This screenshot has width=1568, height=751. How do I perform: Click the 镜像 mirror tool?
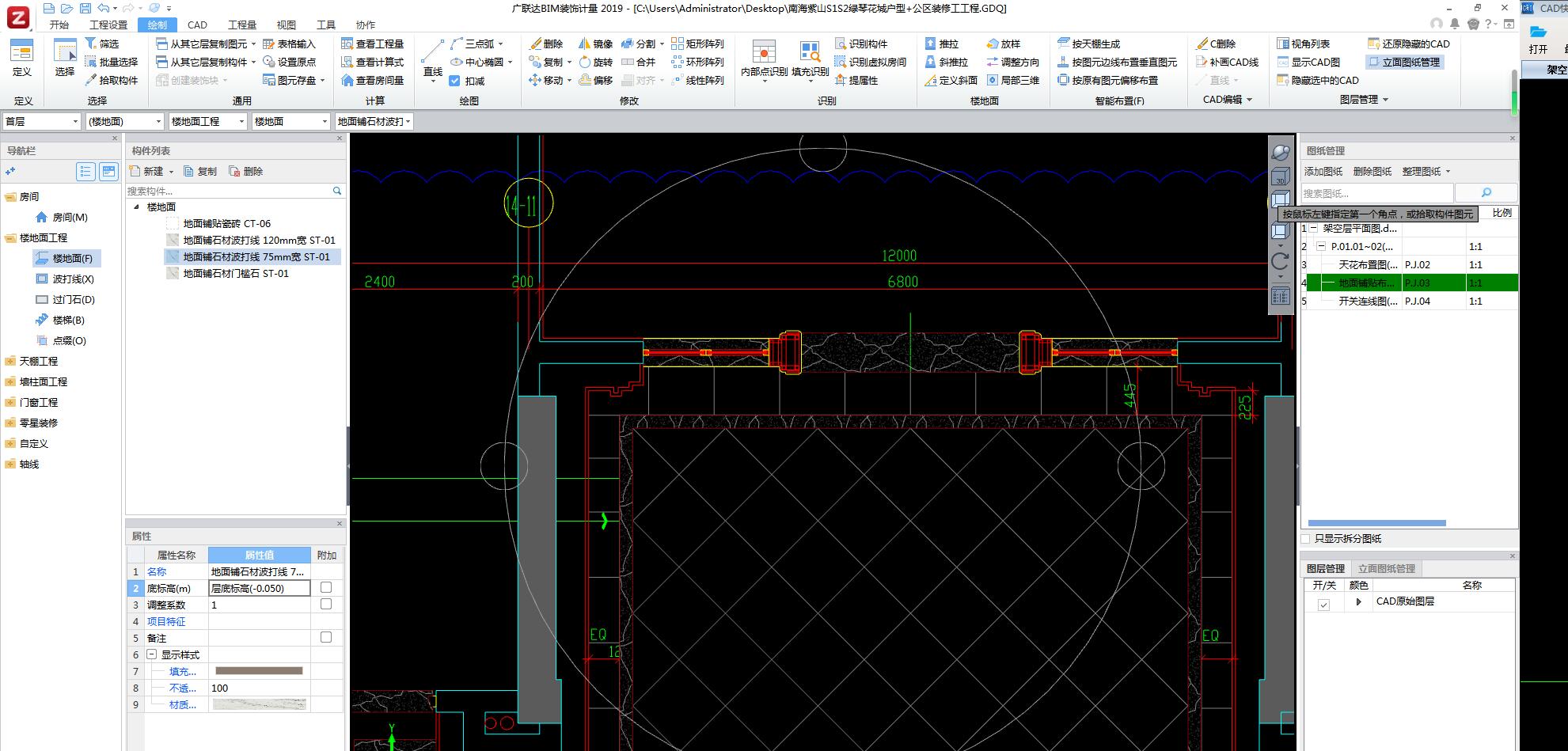tap(595, 44)
